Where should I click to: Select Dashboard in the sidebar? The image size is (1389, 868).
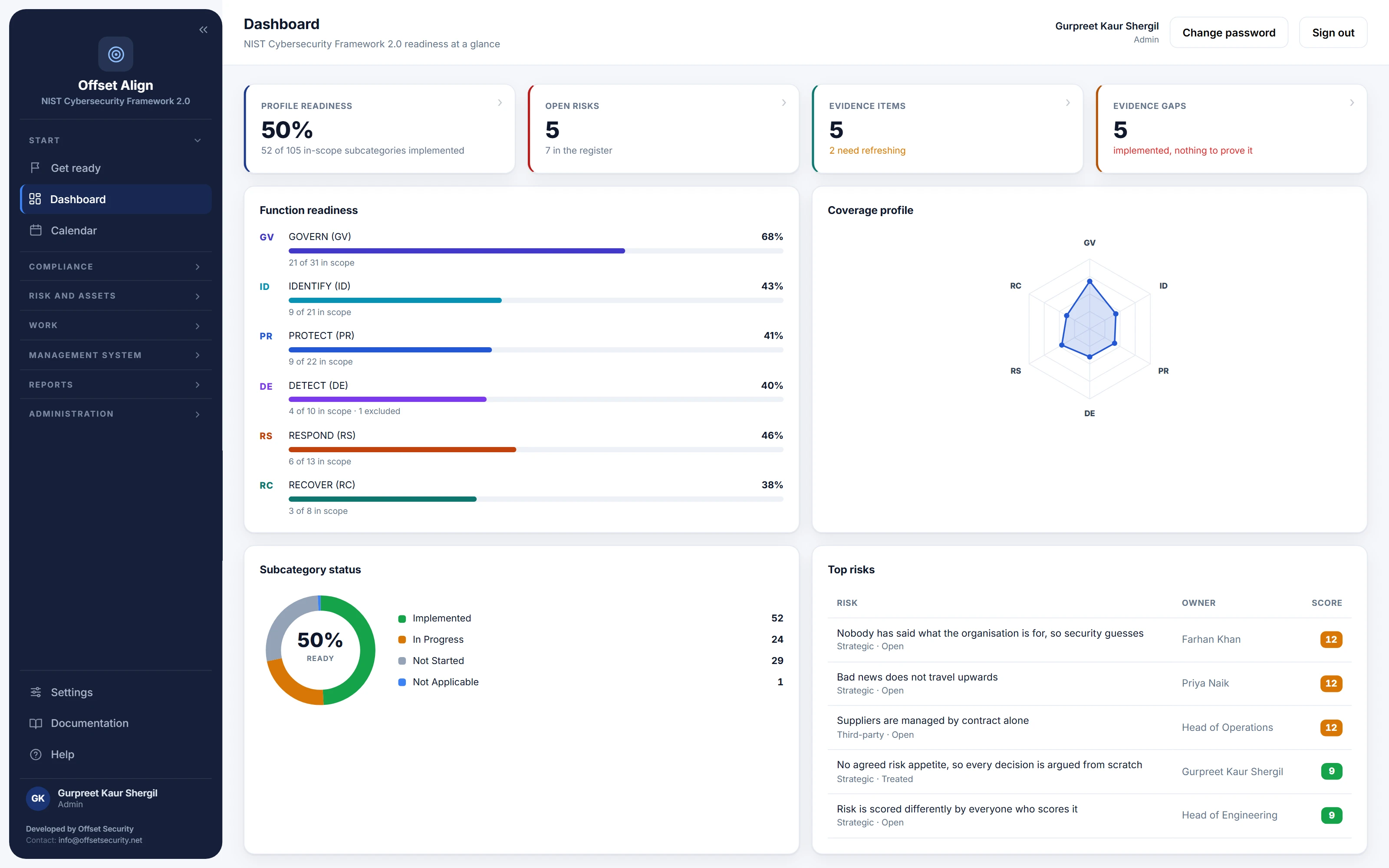pyautogui.click(x=115, y=199)
